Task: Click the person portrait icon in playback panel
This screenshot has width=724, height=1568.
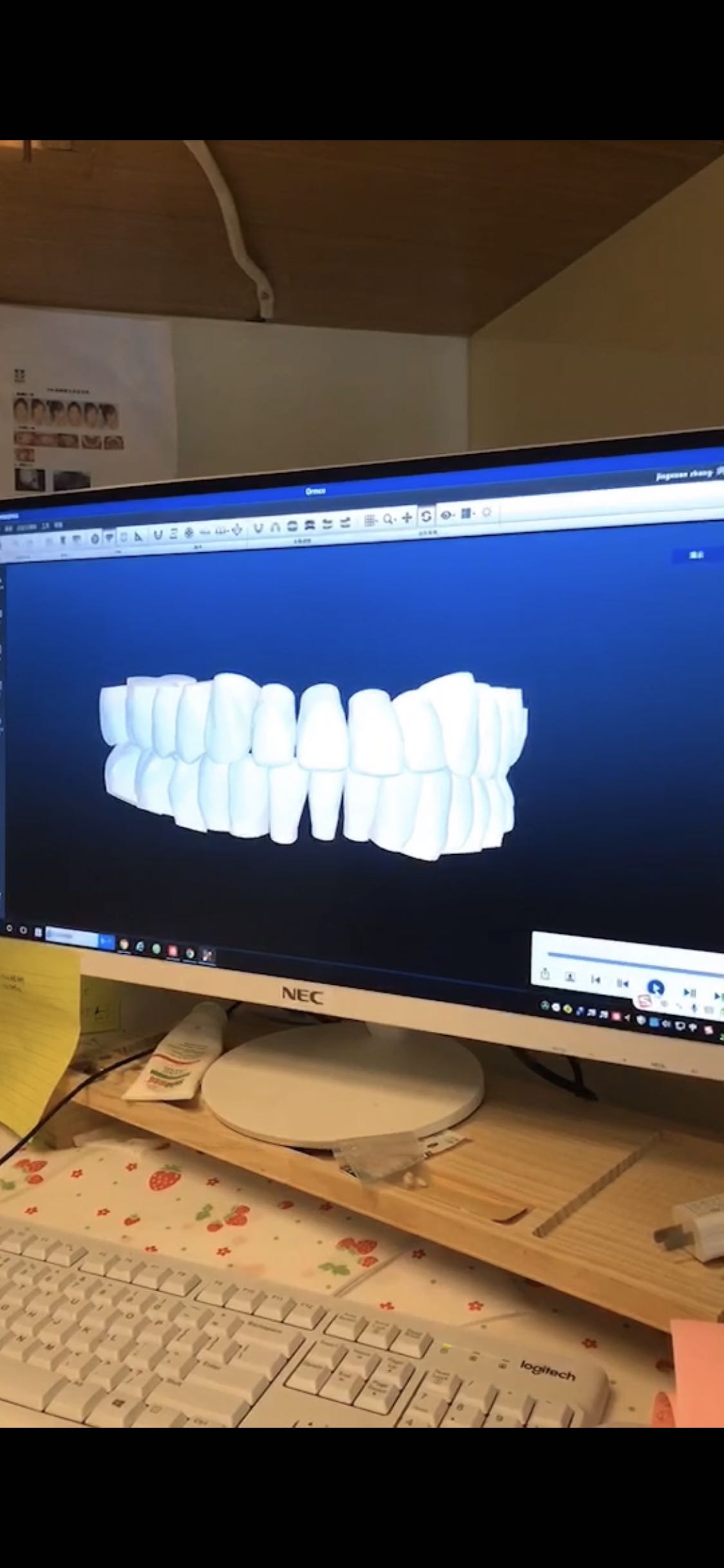Action: (x=570, y=977)
